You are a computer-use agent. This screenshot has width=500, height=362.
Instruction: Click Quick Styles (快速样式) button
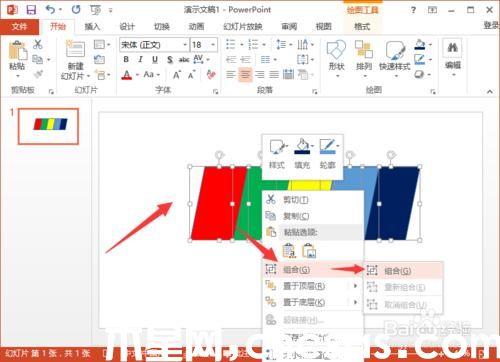coord(395,58)
